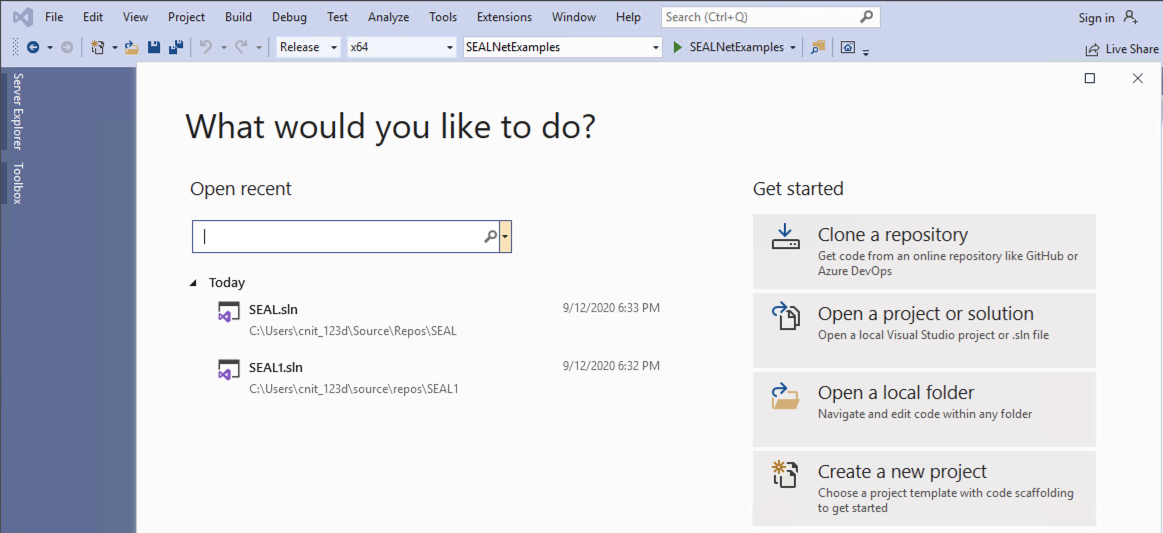This screenshot has height=533, width=1163.
Task: Click the Visual Studio logo icon
Action: [x=21, y=16]
